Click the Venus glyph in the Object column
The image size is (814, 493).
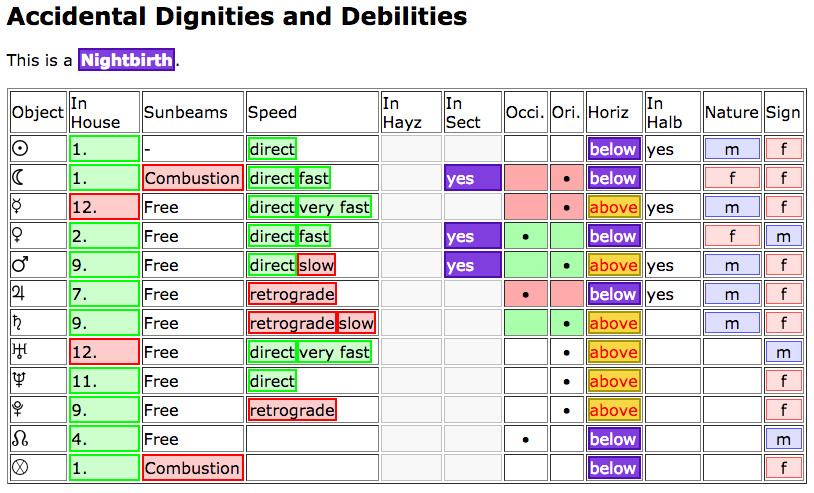tap(17, 236)
